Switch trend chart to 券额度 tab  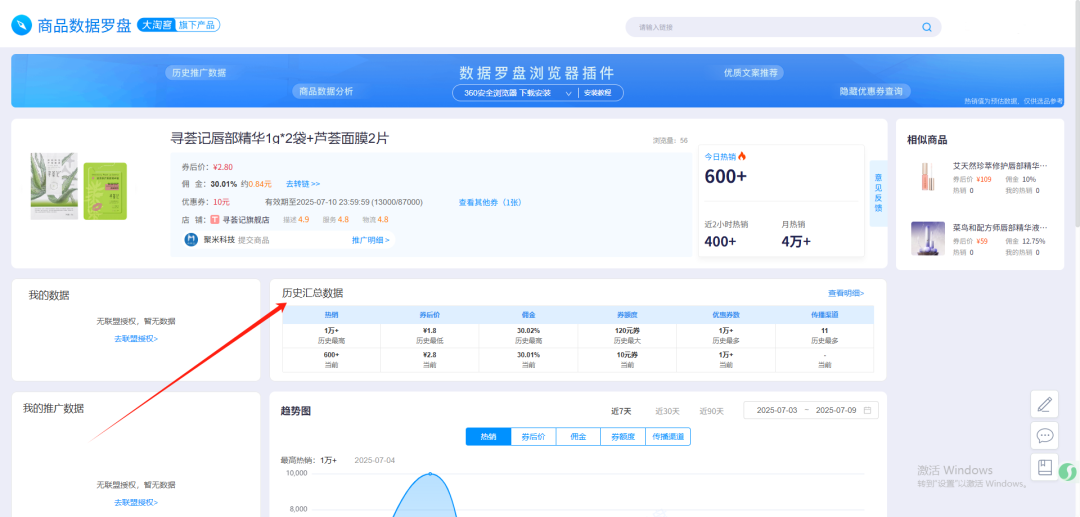(623, 436)
